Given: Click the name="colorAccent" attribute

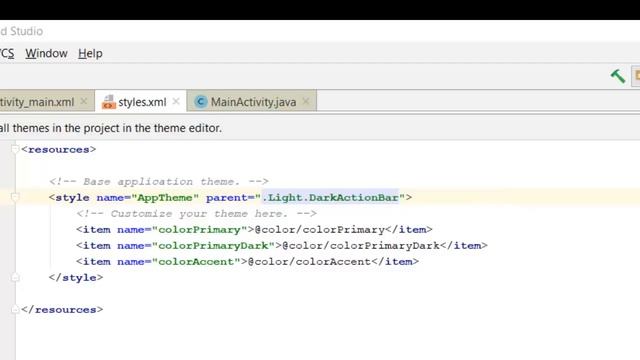Looking at the screenshot, I should click(x=179, y=262).
